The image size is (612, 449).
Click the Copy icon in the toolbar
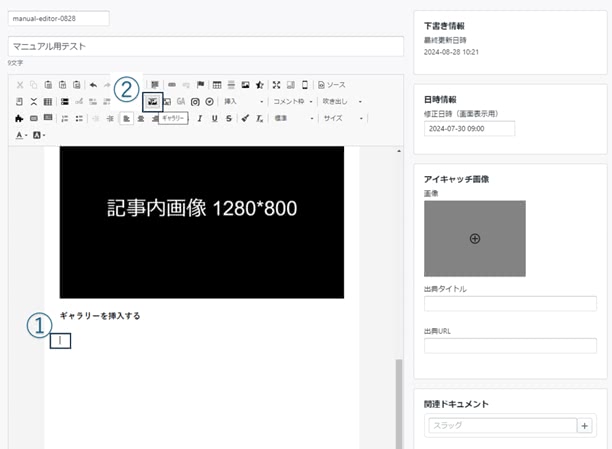[x=34, y=85]
